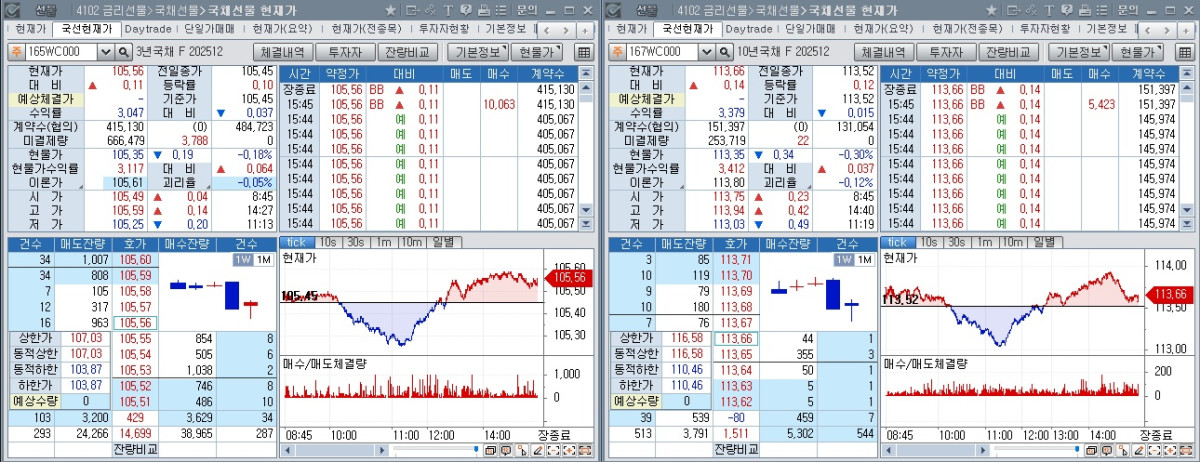Switch to Daytrade tab in left window

[x=148, y=30]
